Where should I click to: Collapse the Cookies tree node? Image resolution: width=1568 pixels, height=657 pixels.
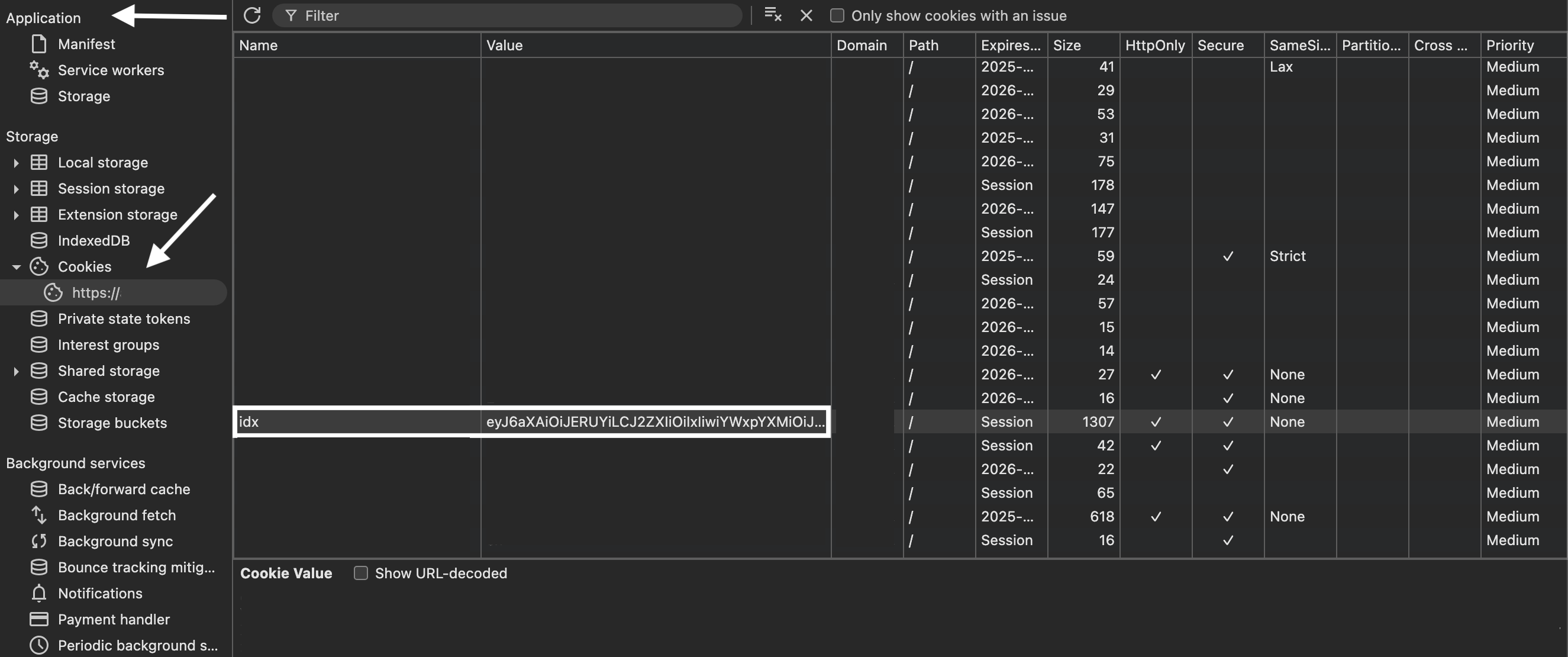point(17,267)
